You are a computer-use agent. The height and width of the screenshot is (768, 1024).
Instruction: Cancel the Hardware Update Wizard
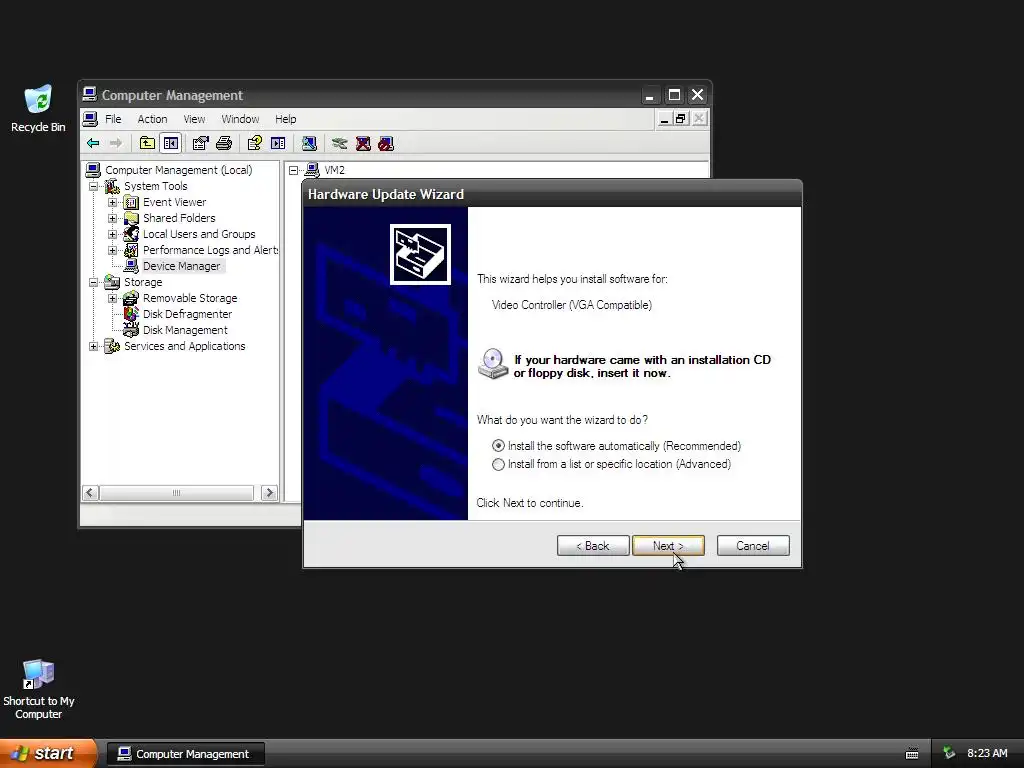point(753,546)
